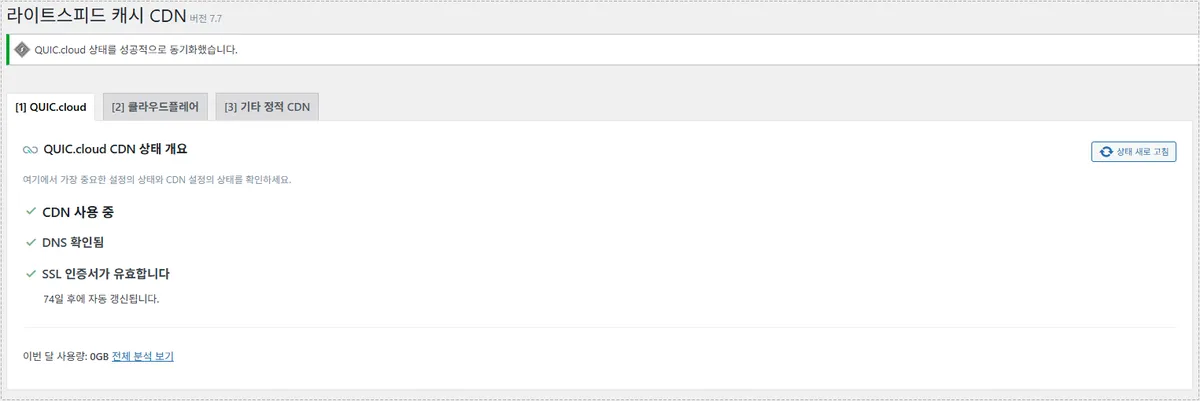
Task: Switch to the [1] QUIC.cloud tab
Action: [51, 107]
